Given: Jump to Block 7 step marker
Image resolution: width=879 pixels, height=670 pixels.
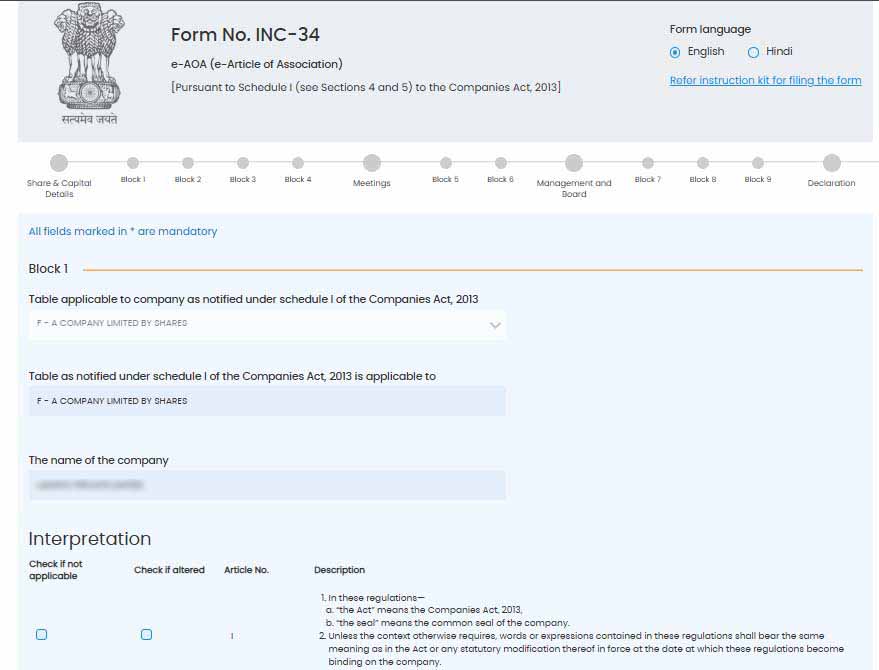Looking at the screenshot, I should (x=648, y=163).
